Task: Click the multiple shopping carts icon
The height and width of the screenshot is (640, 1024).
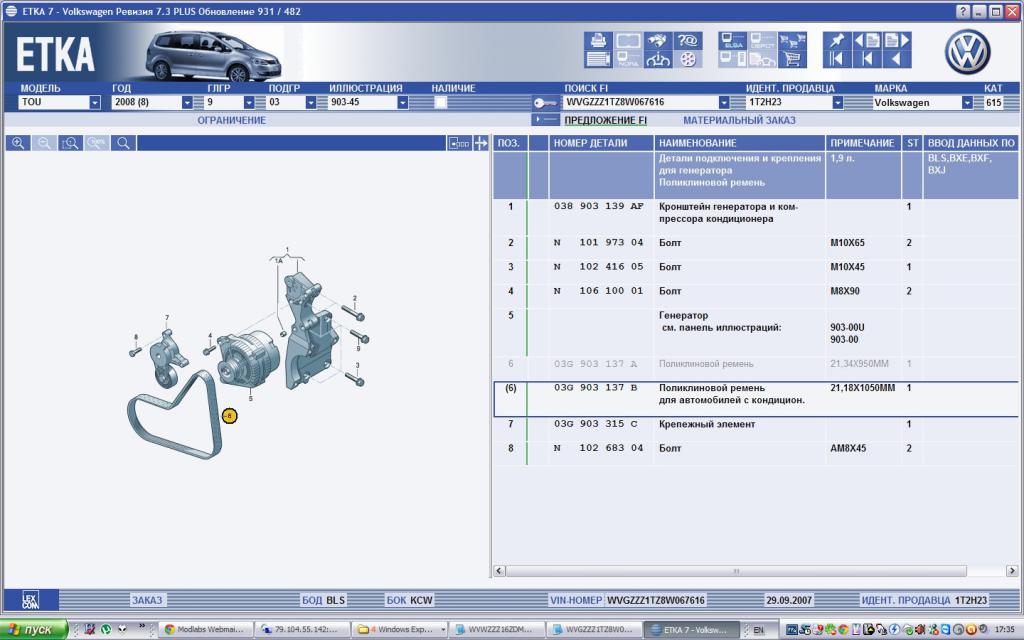Action: (x=792, y=40)
